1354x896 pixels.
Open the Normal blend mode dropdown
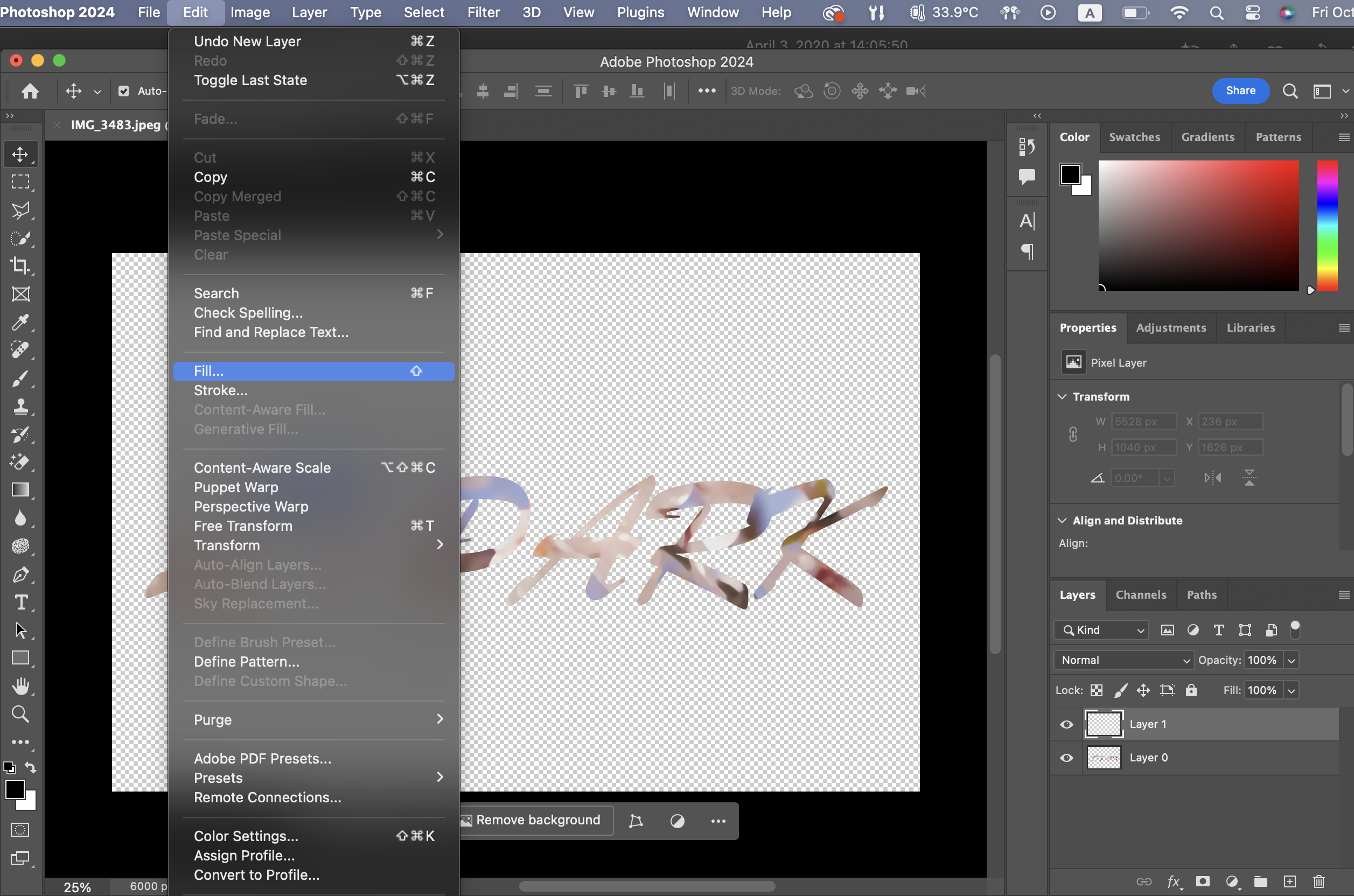point(1123,660)
